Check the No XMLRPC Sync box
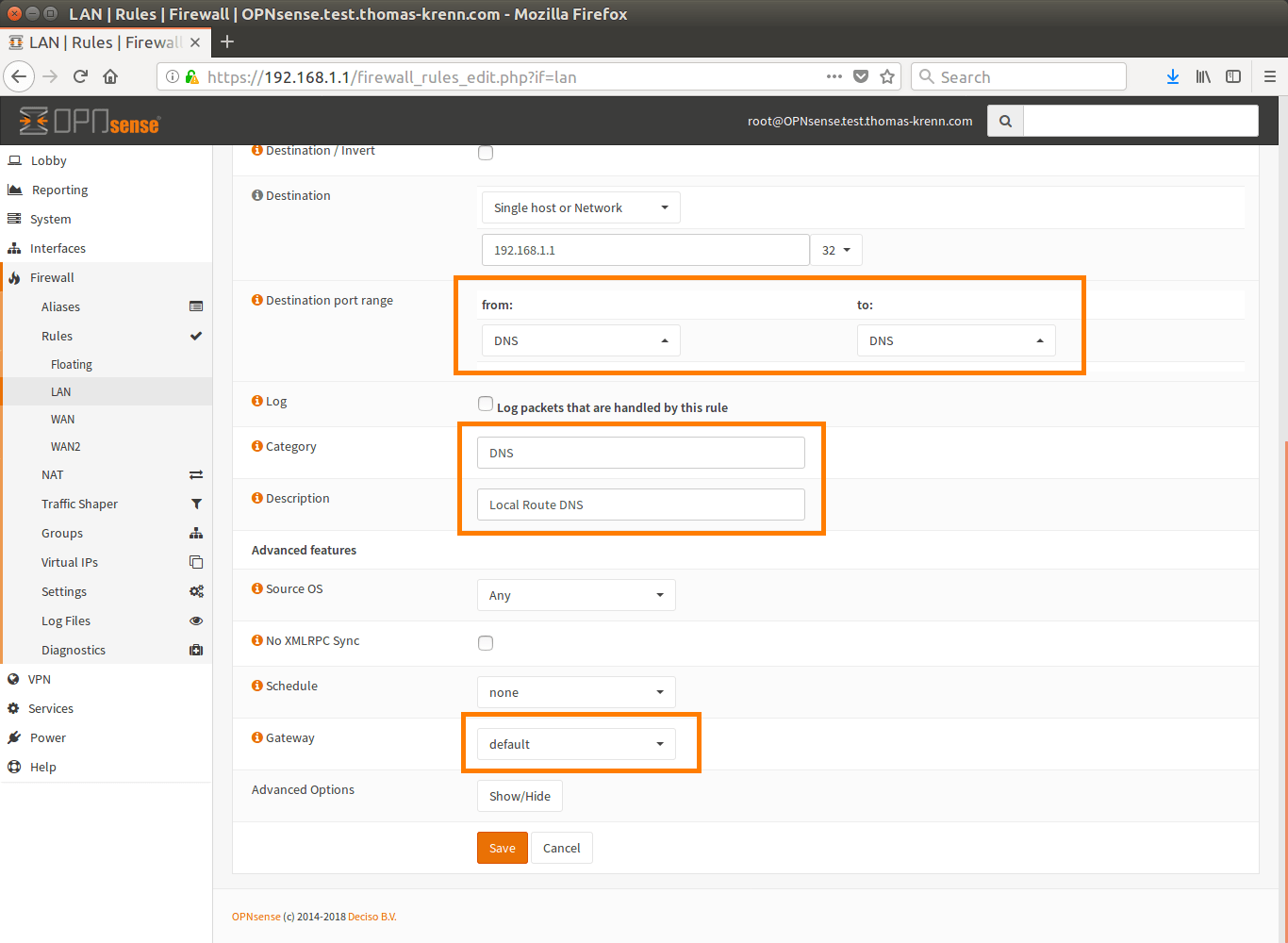 click(x=486, y=643)
